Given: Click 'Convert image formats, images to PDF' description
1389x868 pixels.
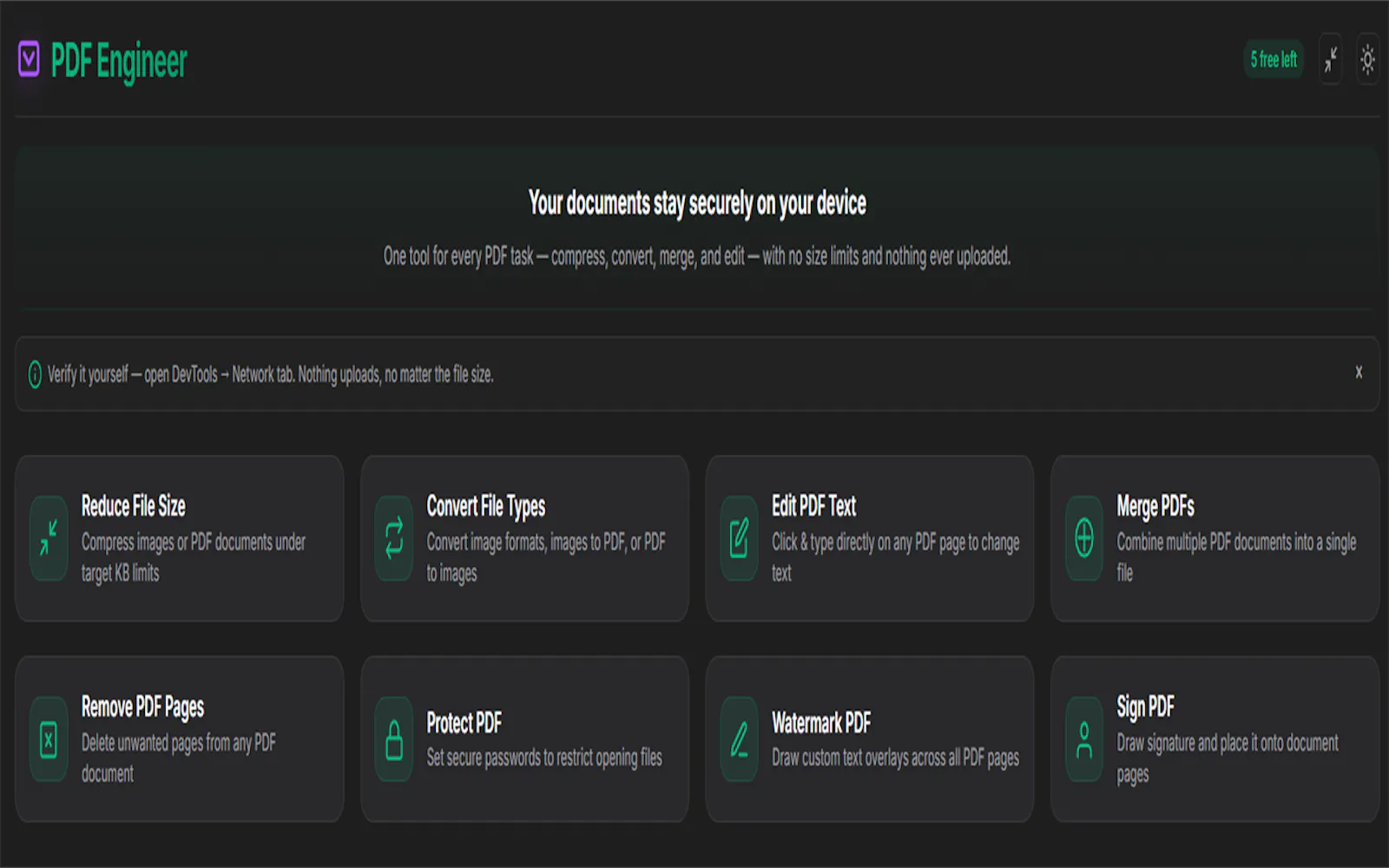Looking at the screenshot, I should pos(546,557).
